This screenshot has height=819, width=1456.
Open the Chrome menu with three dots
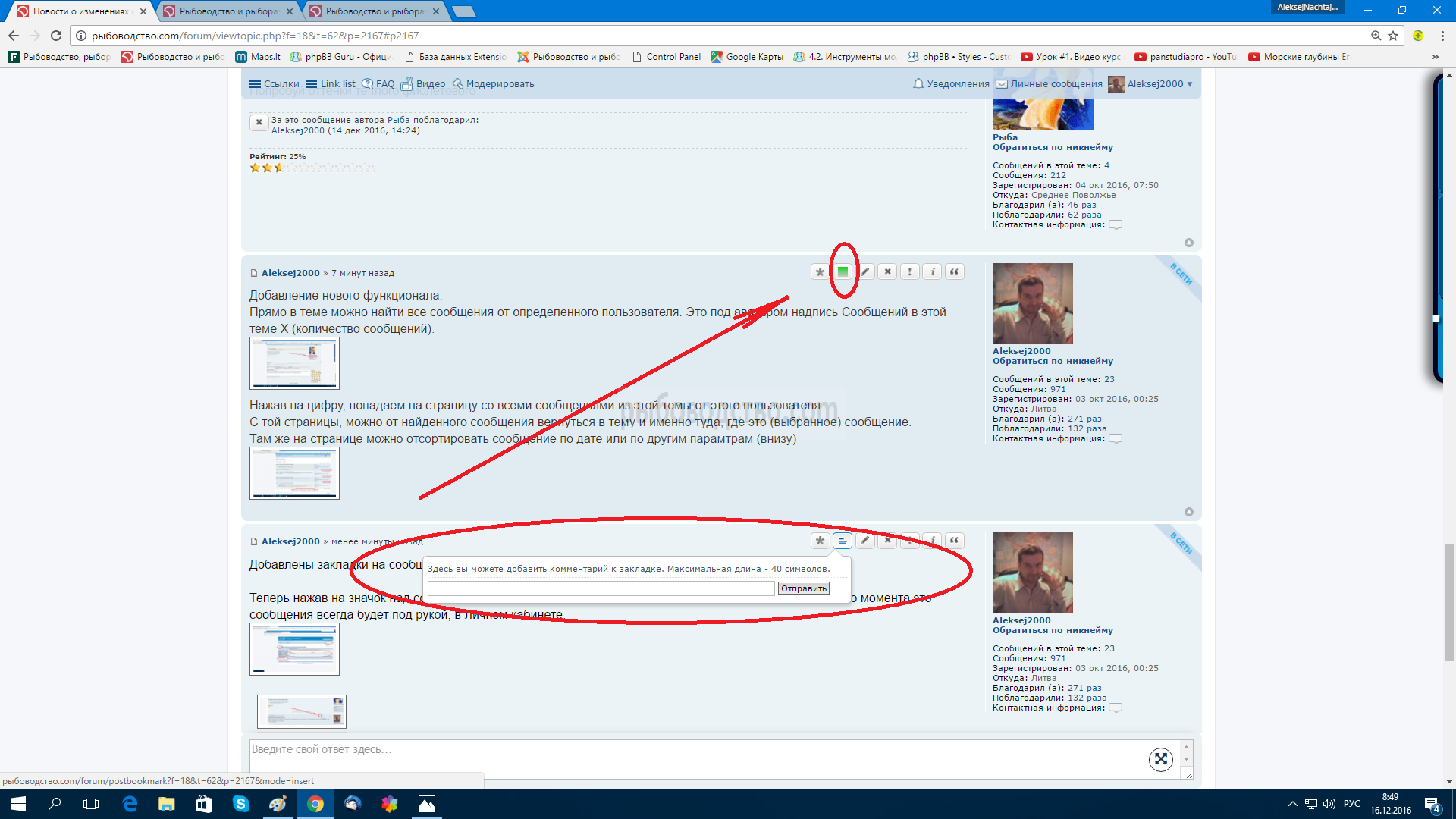click(1442, 36)
